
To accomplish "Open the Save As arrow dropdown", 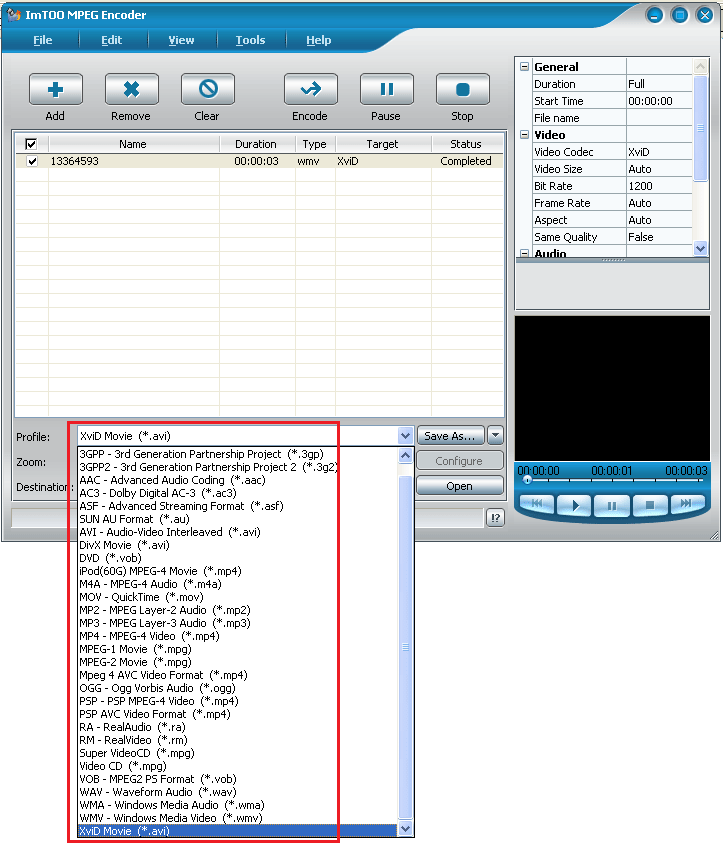I will click(x=495, y=435).
